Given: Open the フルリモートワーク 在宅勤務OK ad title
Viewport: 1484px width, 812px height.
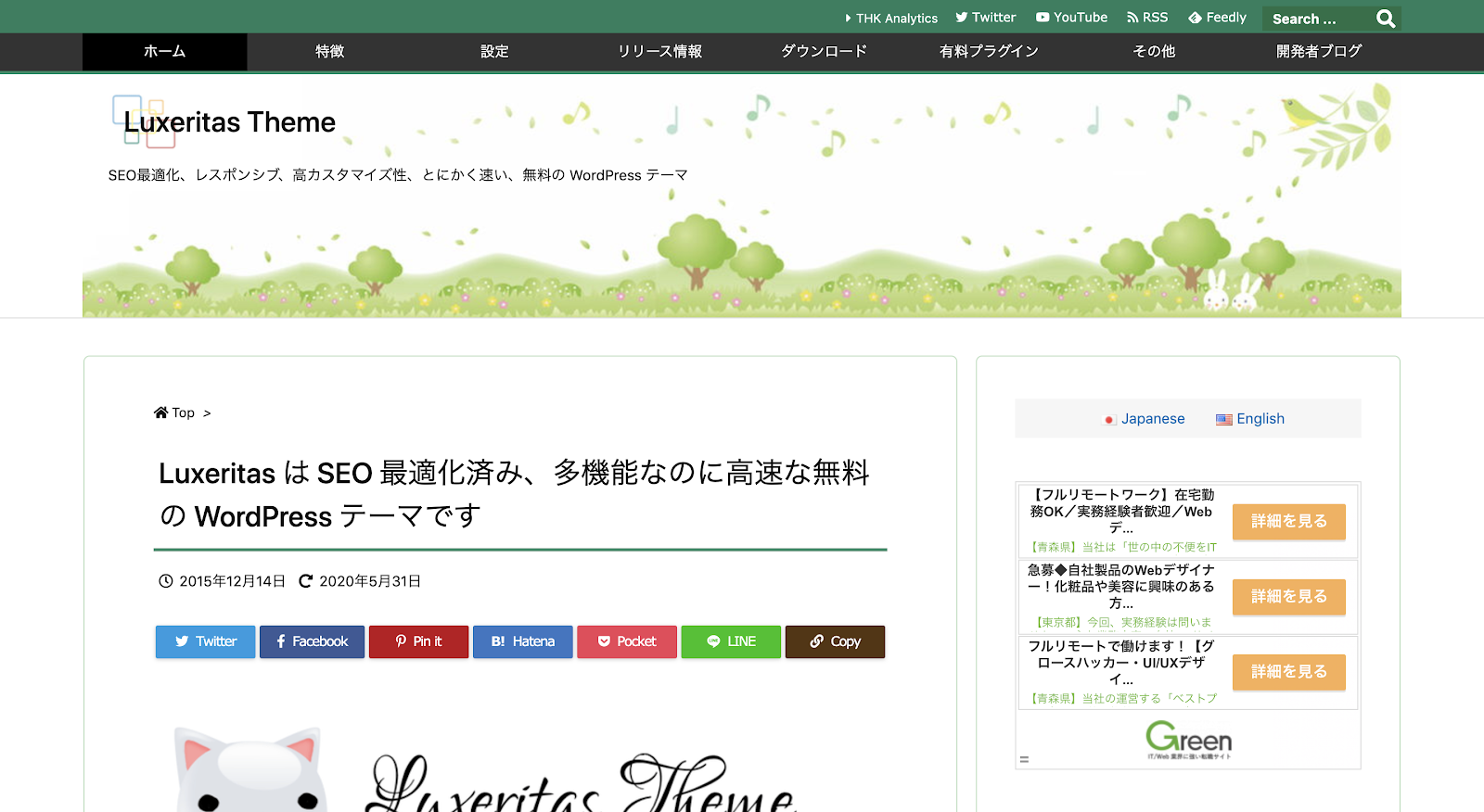Looking at the screenshot, I should point(1121,512).
